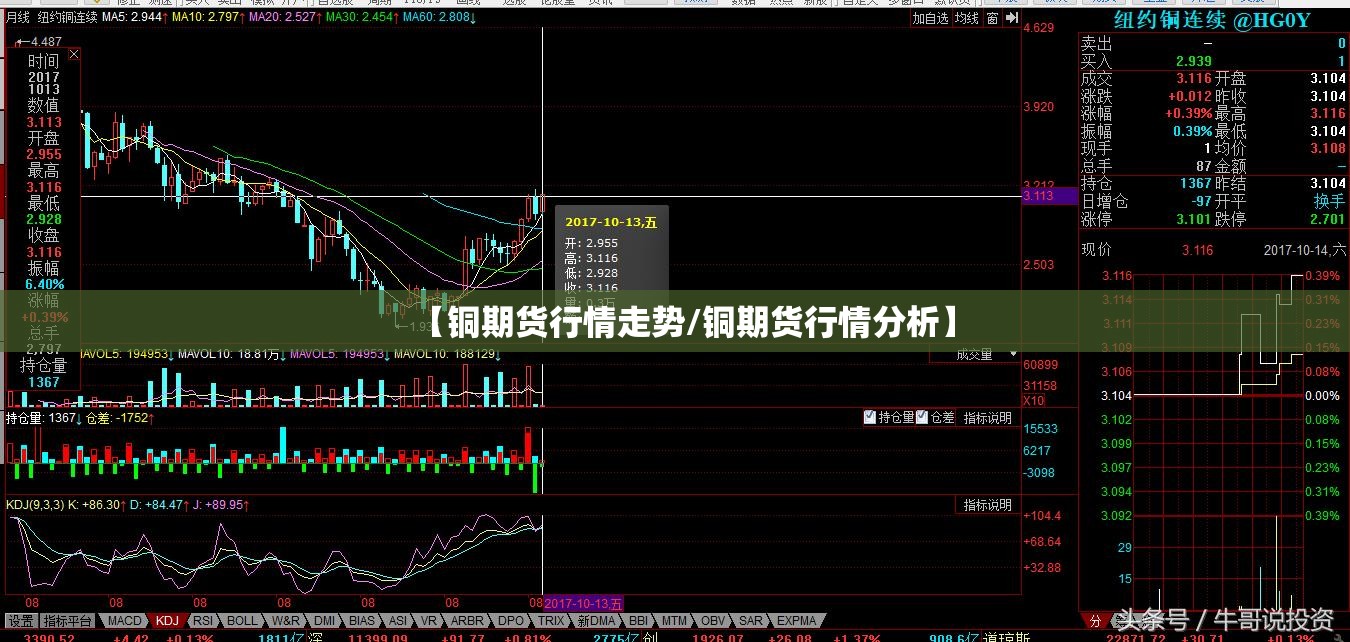The width and height of the screenshot is (1350, 642).
Task: Toggle the 持仓量 checkbox
Action: [870, 417]
